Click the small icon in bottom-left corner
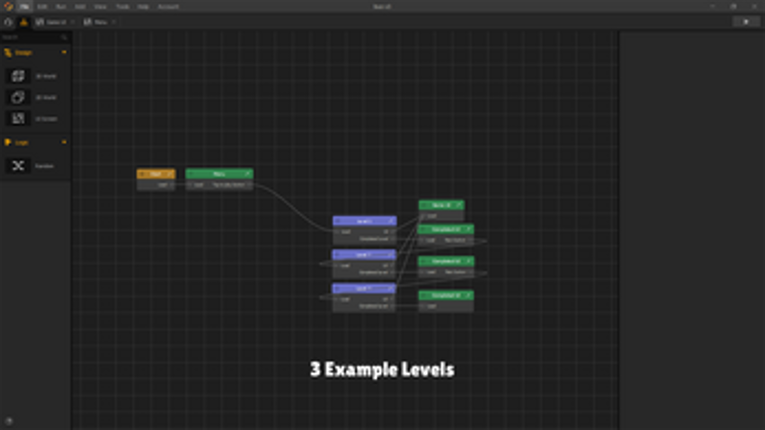 (9, 422)
